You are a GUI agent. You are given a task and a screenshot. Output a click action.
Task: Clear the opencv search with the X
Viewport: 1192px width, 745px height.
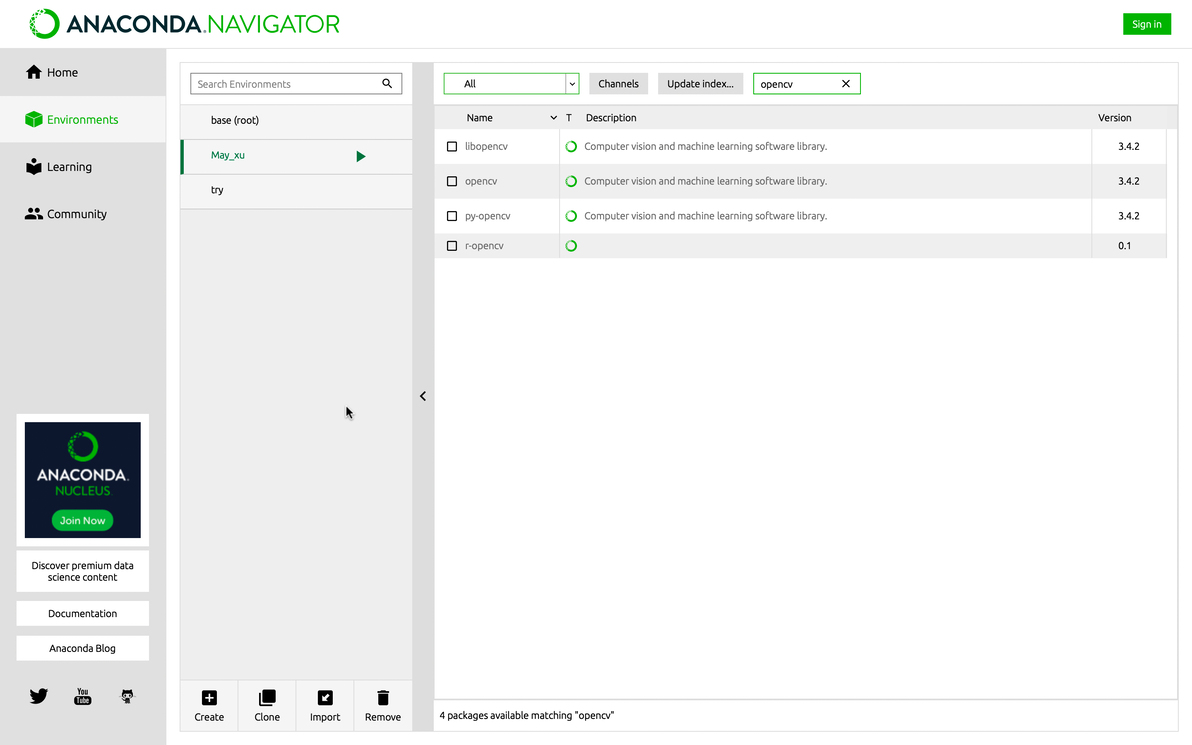point(845,84)
